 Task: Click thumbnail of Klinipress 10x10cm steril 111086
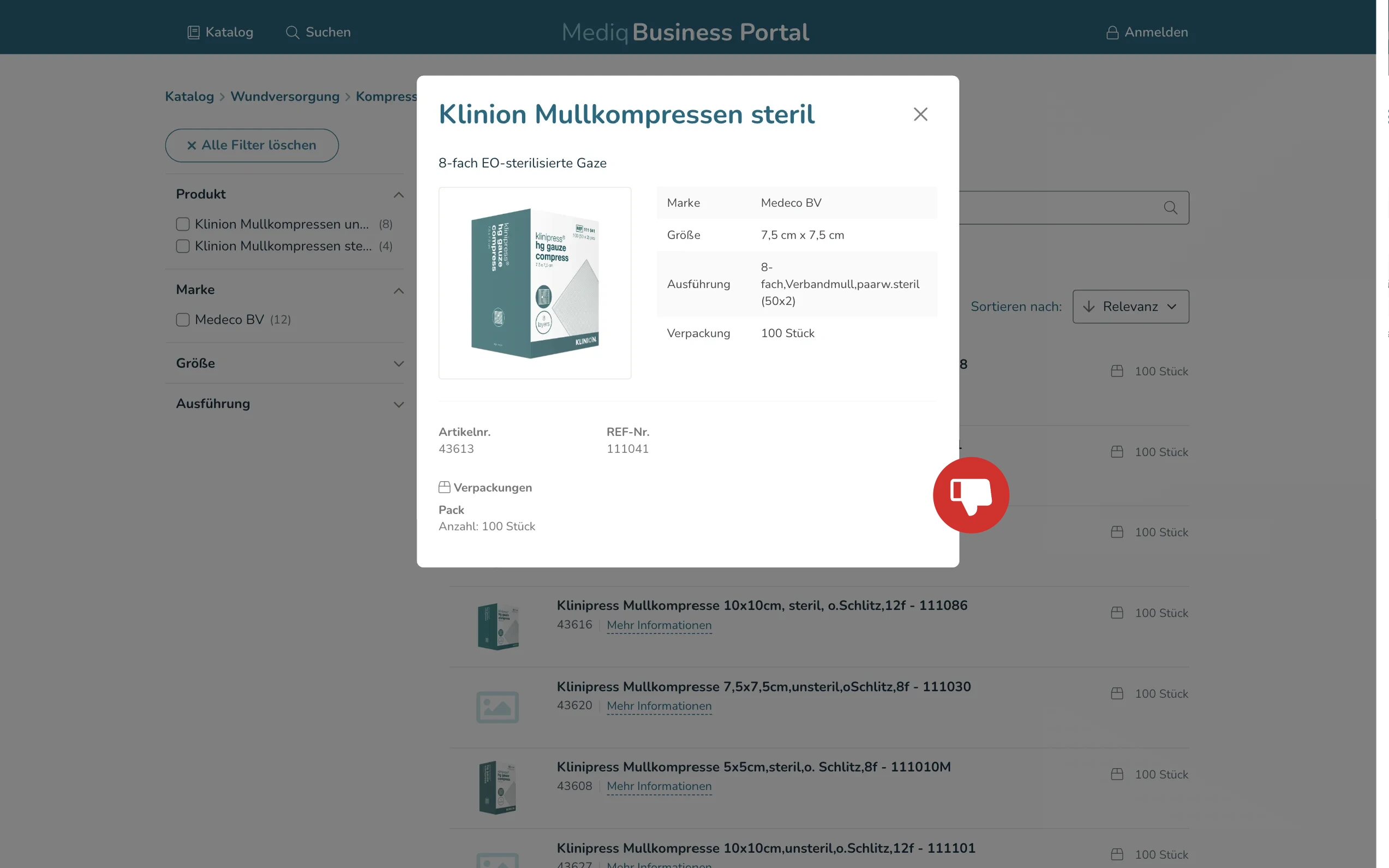point(498,626)
